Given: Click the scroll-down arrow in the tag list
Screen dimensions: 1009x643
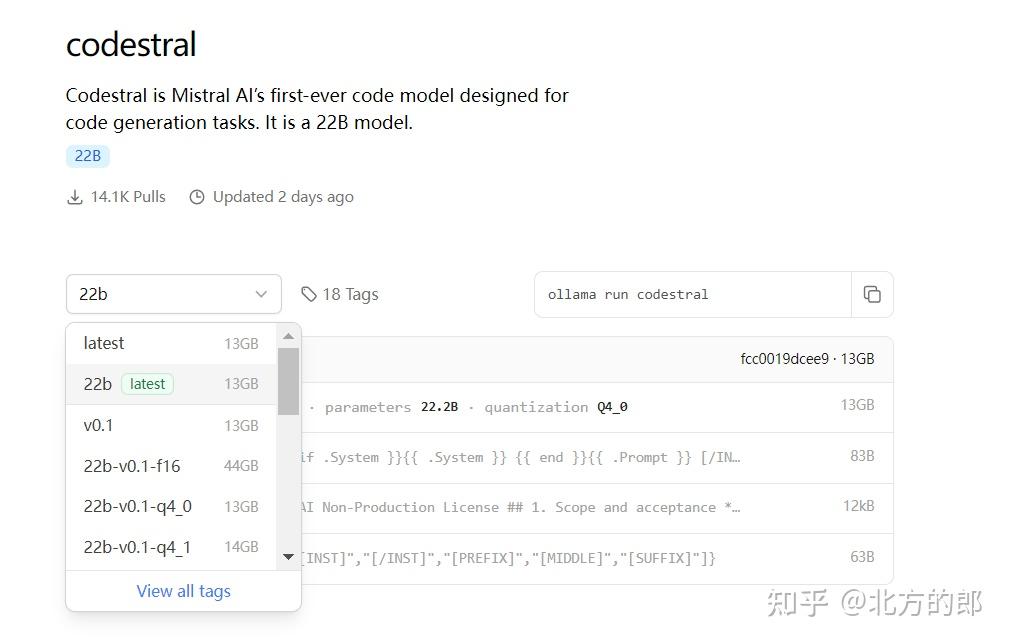Looking at the screenshot, I should tap(288, 557).
